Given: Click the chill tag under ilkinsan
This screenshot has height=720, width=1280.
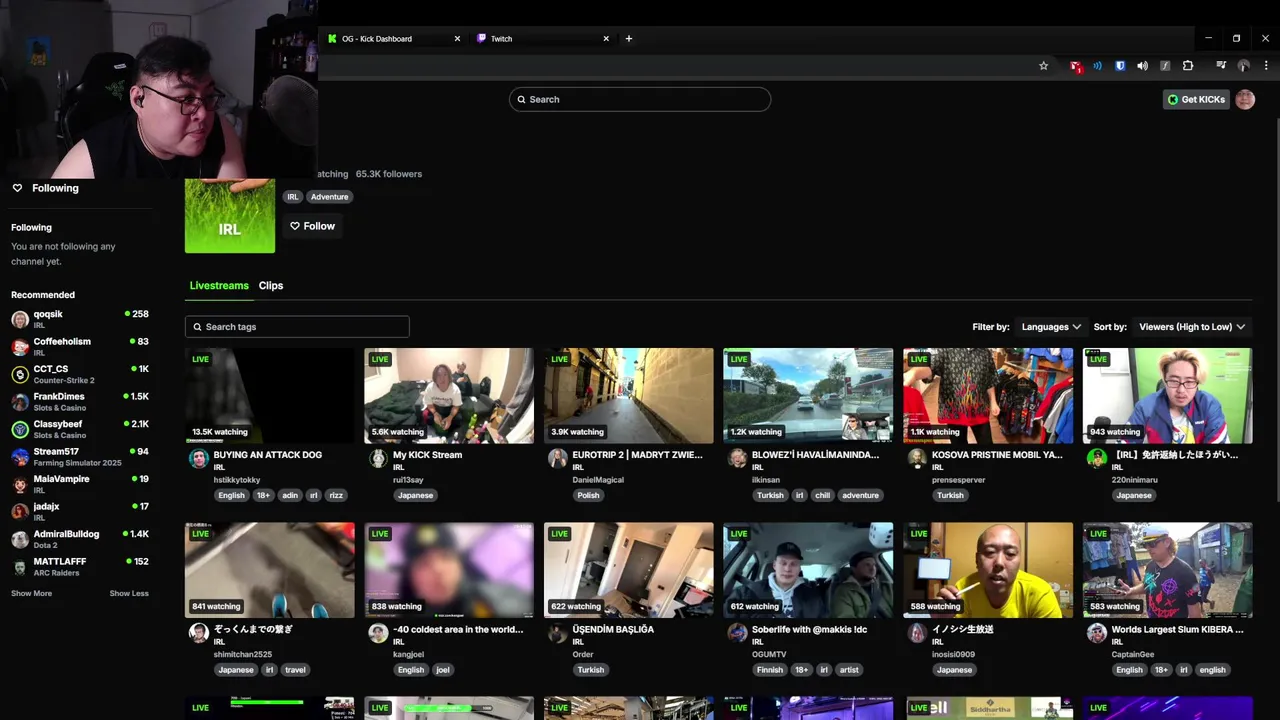Looking at the screenshot, I should coord(822,495).
